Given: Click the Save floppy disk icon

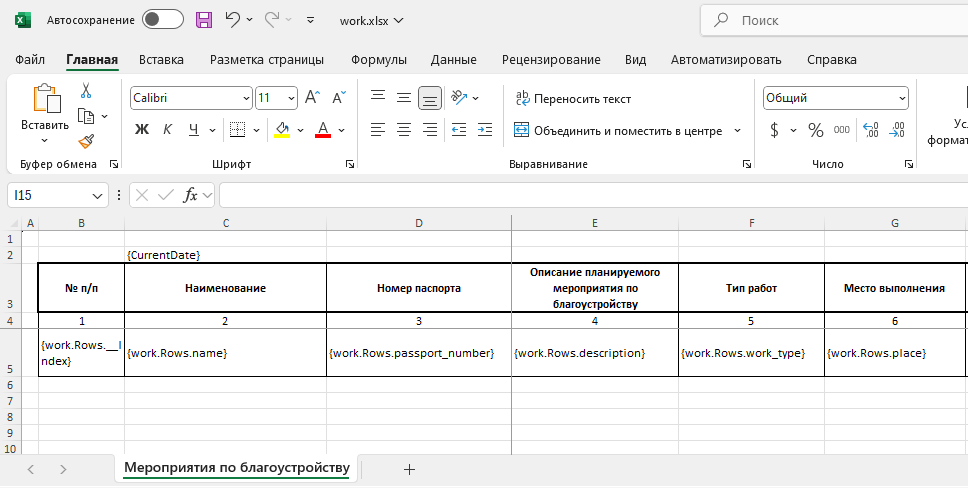Looking at the screenshot, I should 204,20.
